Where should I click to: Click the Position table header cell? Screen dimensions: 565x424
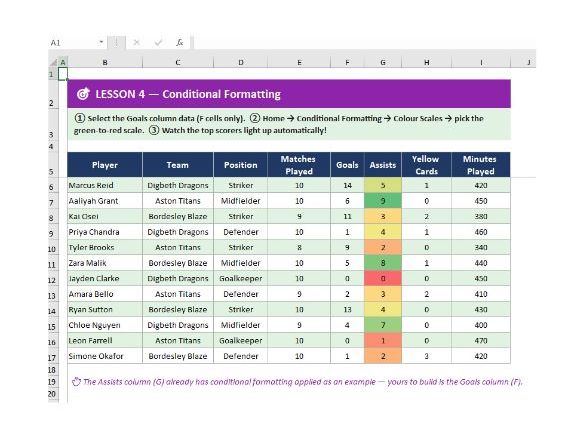pos(241,165)
